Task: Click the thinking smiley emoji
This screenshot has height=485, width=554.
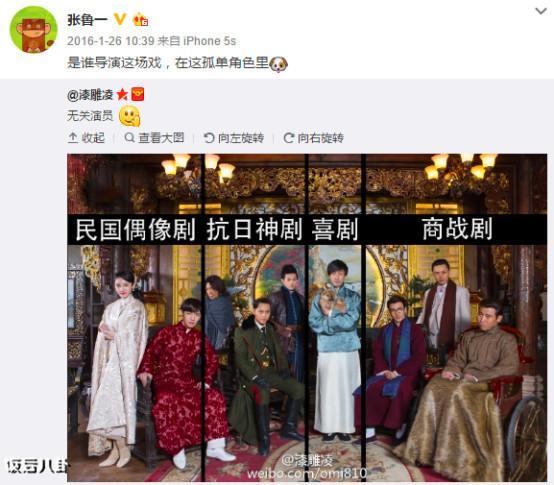Action: tap(130, 116)
